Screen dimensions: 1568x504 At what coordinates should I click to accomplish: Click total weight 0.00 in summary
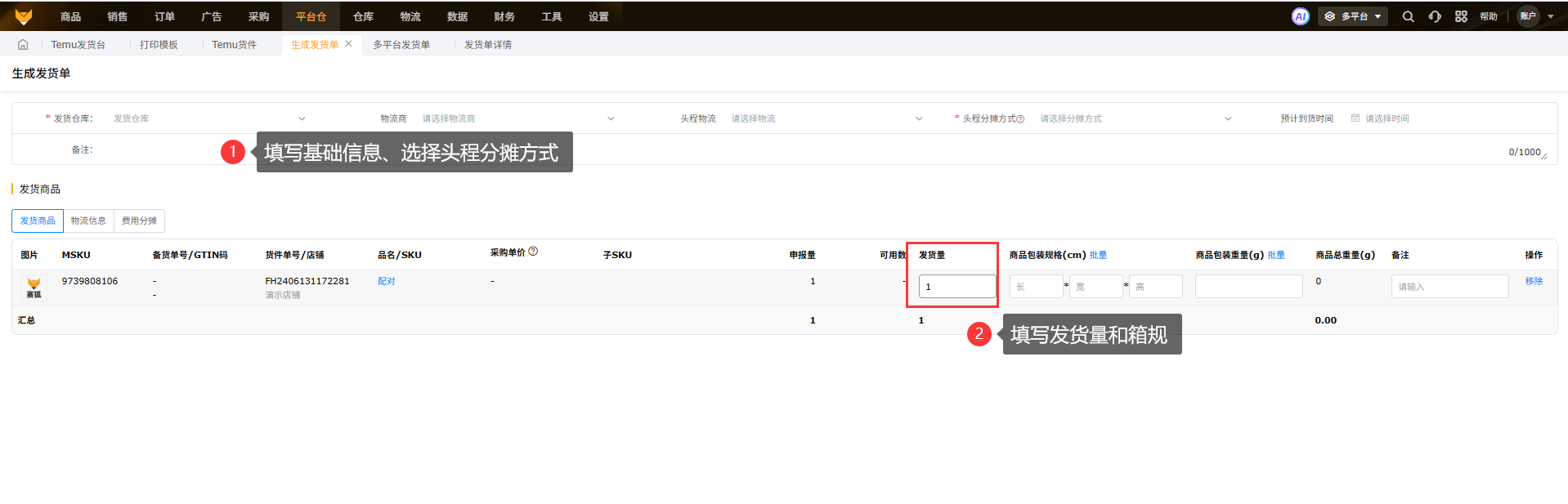tap(1326, 320)
